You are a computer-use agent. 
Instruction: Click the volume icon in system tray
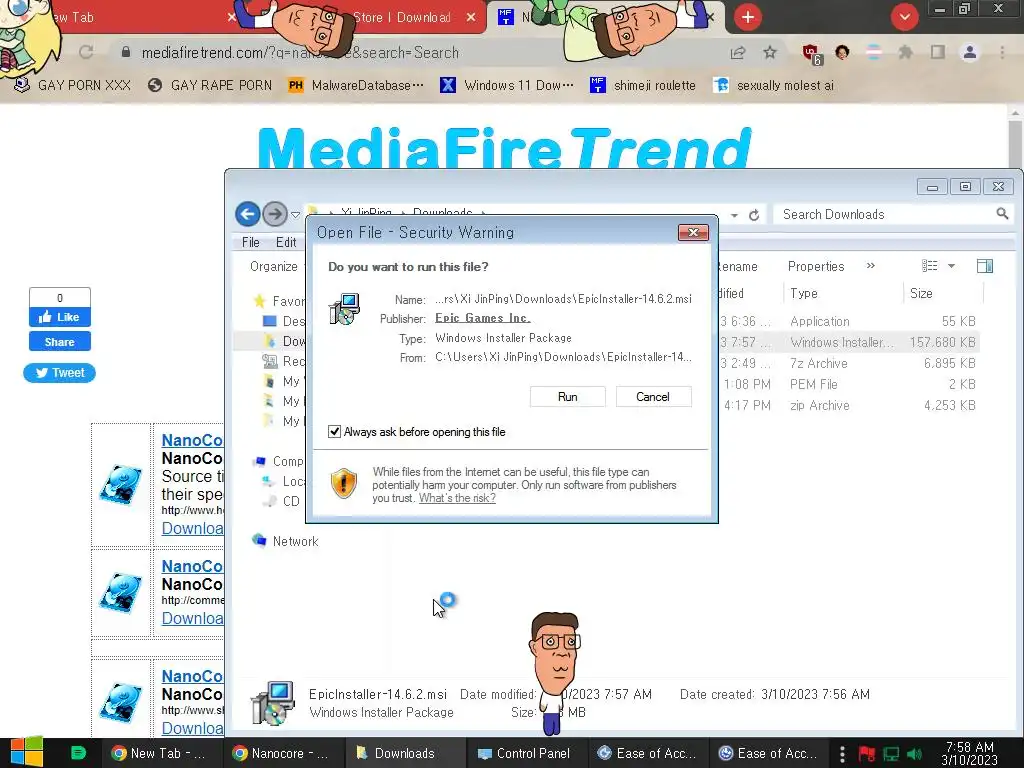tap(915, 754)
